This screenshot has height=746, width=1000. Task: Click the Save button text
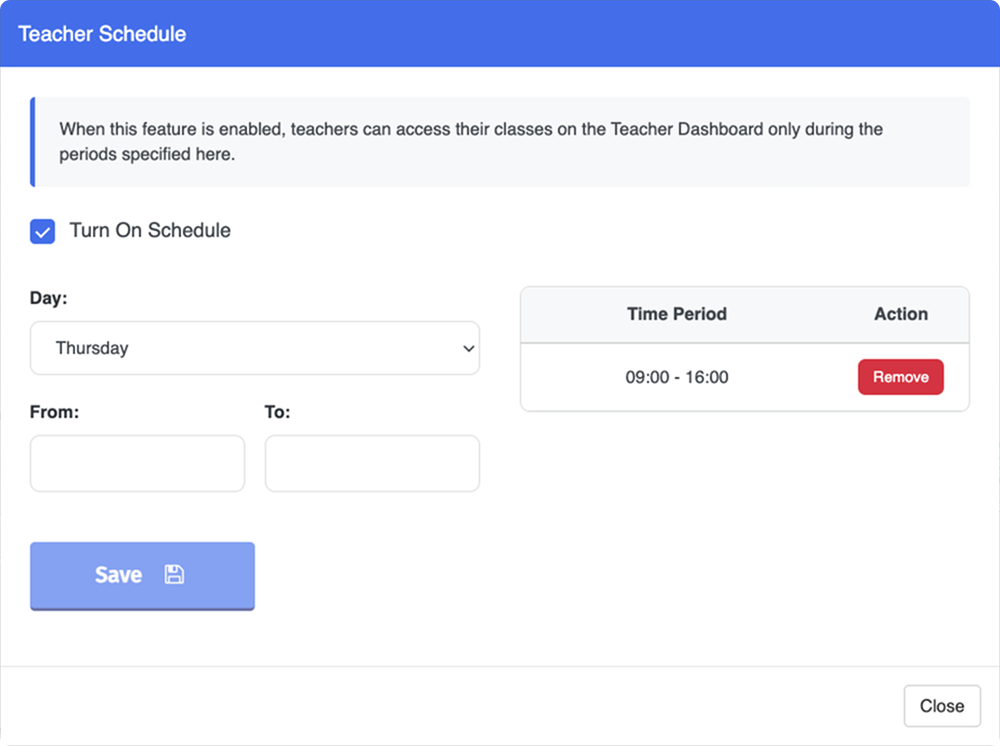coord(119,575)
